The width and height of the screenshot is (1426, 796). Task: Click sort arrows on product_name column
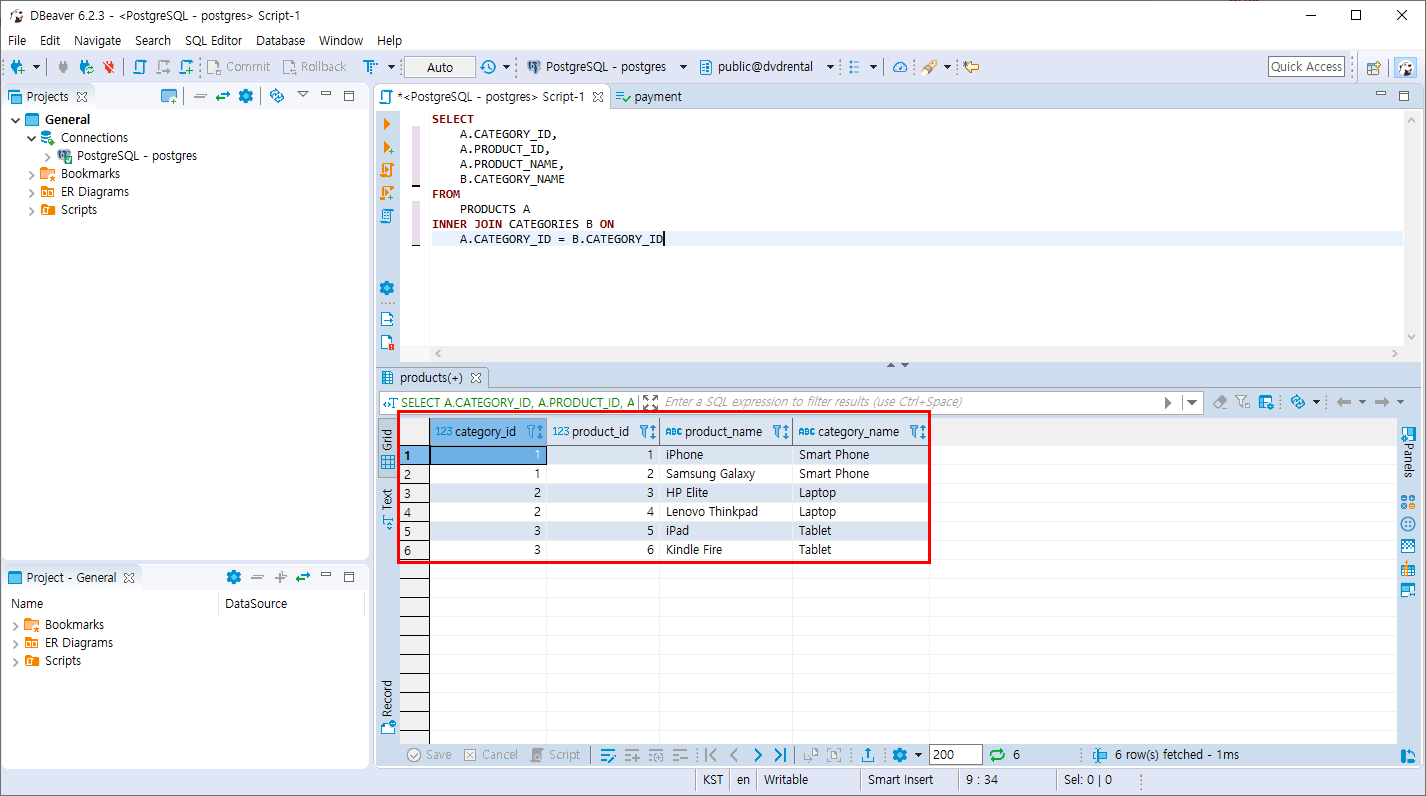click(x=788, y=432)
